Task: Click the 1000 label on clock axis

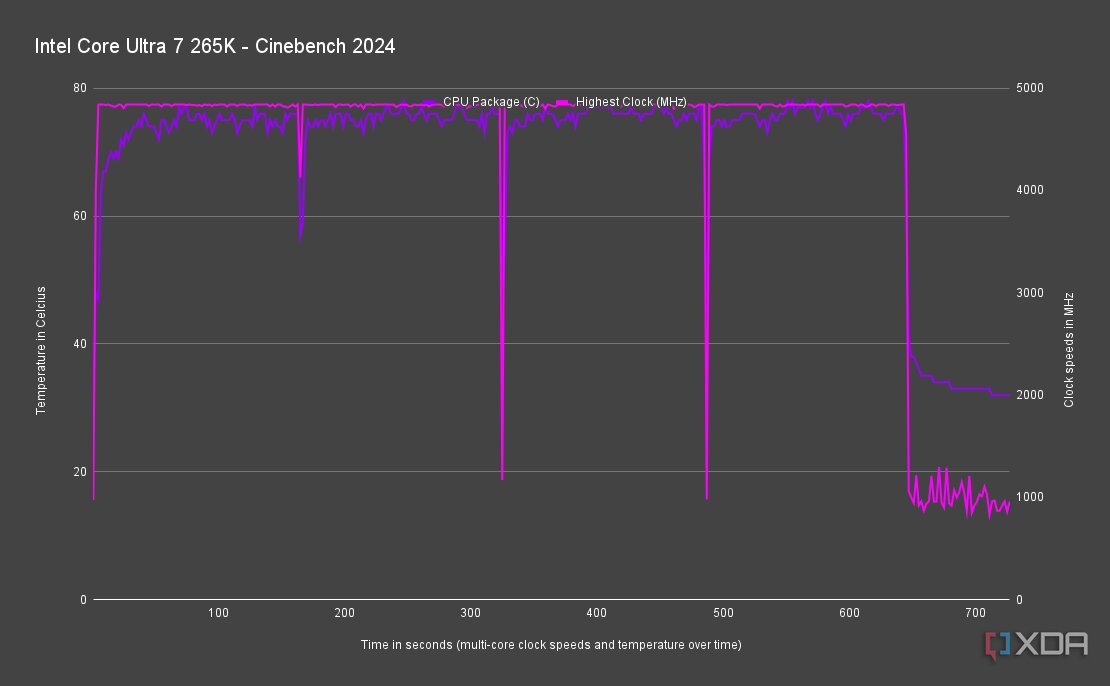Action: [x=1029, y=497]
